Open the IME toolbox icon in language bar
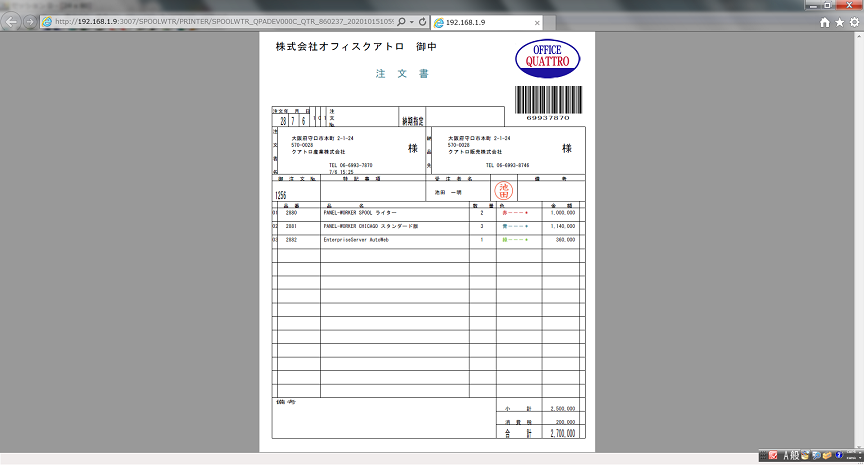 [x=828, y=456]
